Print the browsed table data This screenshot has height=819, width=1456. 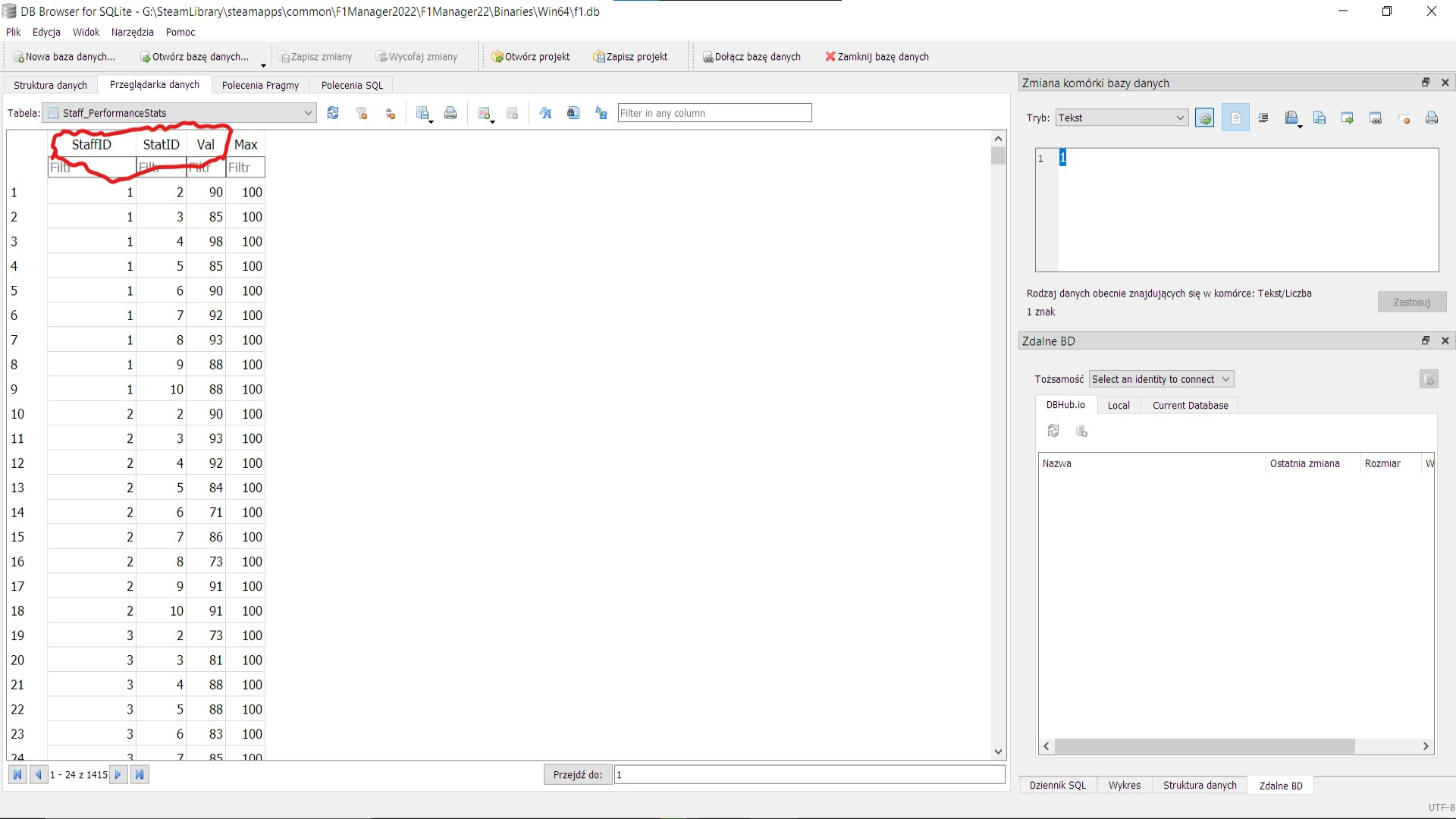(x=450, y=113)
